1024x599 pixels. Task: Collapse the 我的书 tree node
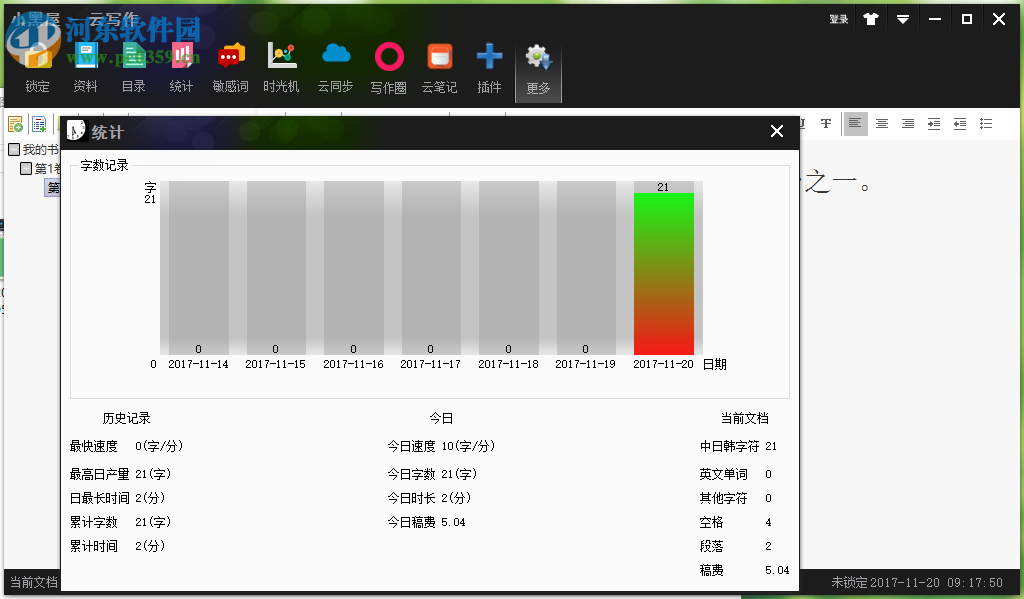[x=13, y=150]
